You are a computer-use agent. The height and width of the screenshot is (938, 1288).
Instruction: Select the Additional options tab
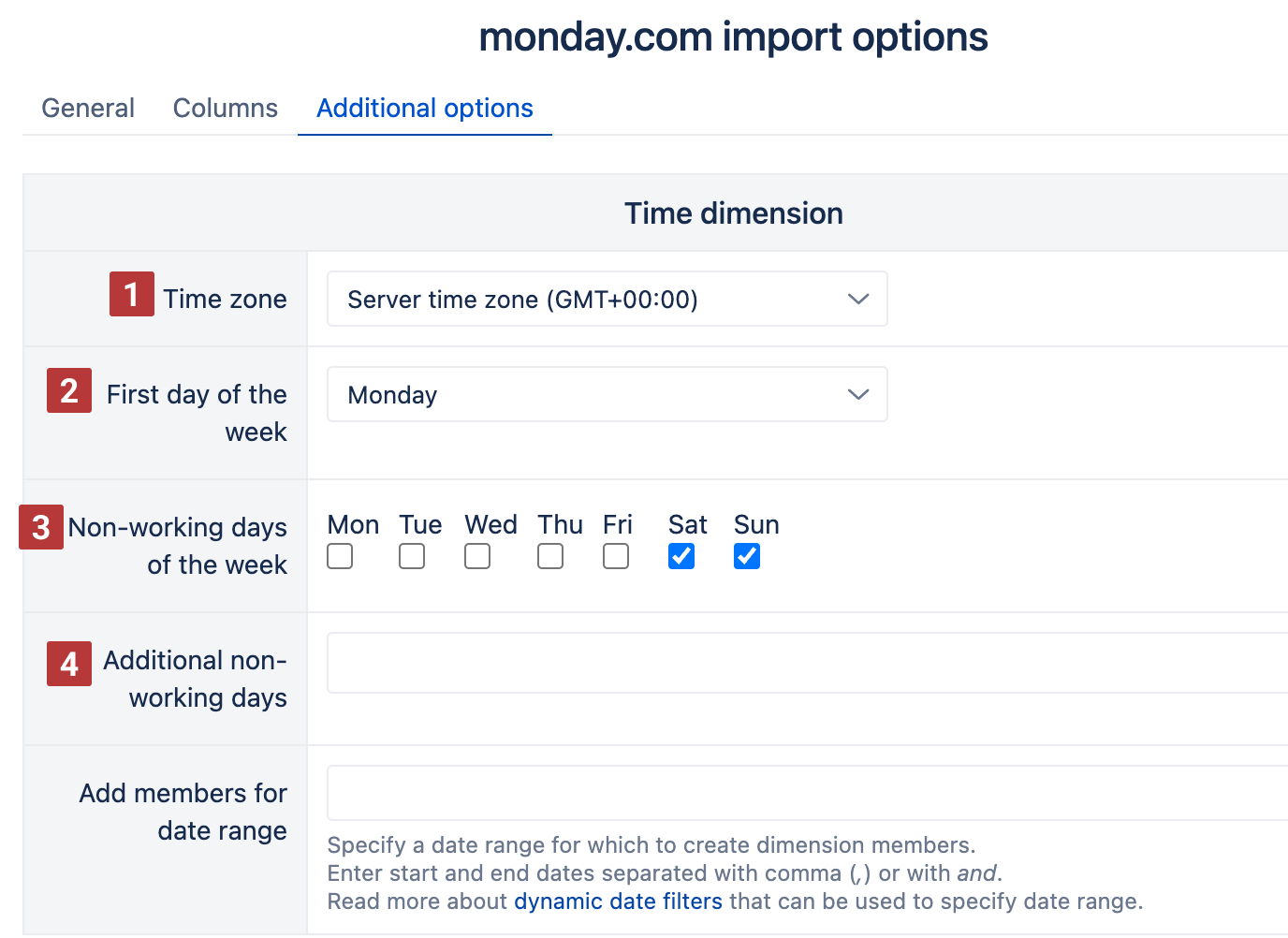(x=425, y=109)
